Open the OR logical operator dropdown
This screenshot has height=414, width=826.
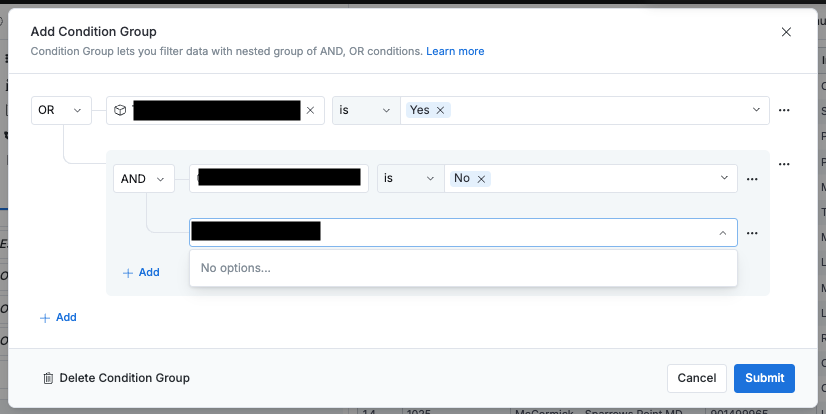click(61, 110)
